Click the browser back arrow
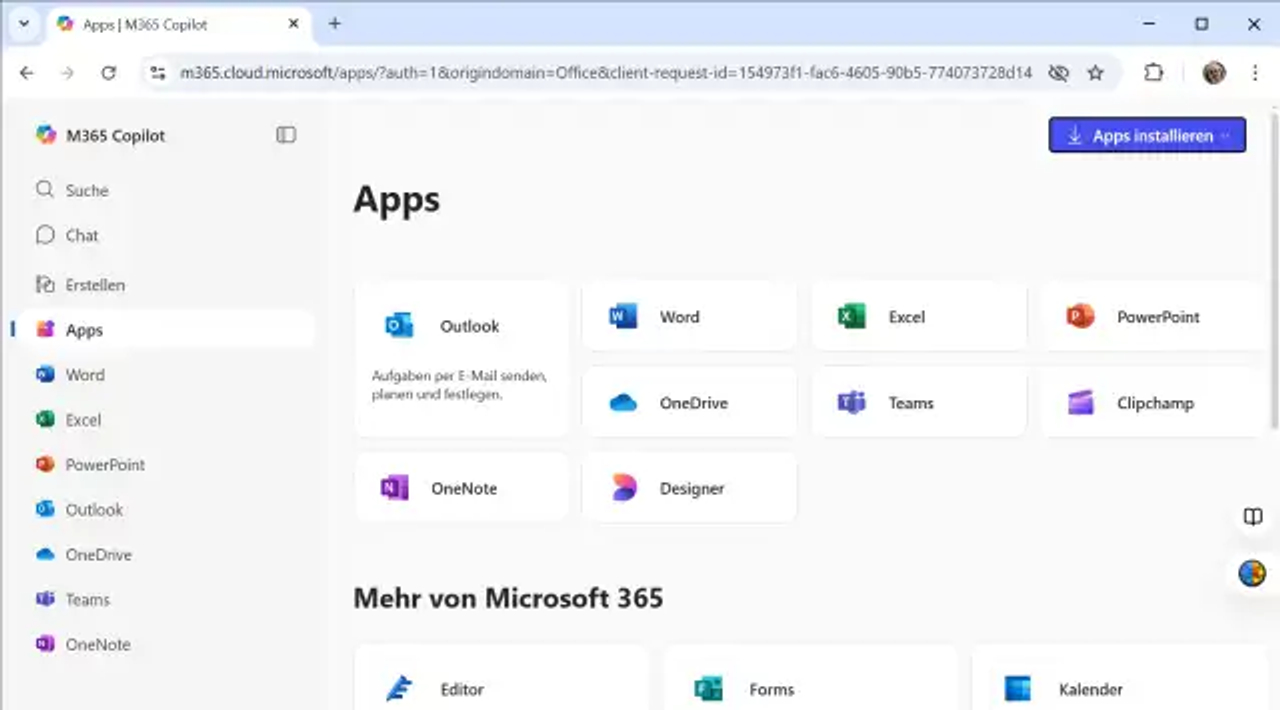Screen dimensions: 1280x710 [27, 73]
